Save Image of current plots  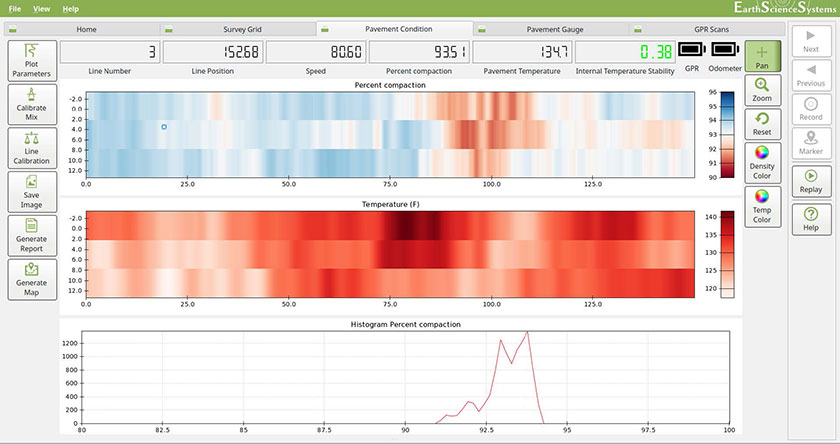coord(32,192)
